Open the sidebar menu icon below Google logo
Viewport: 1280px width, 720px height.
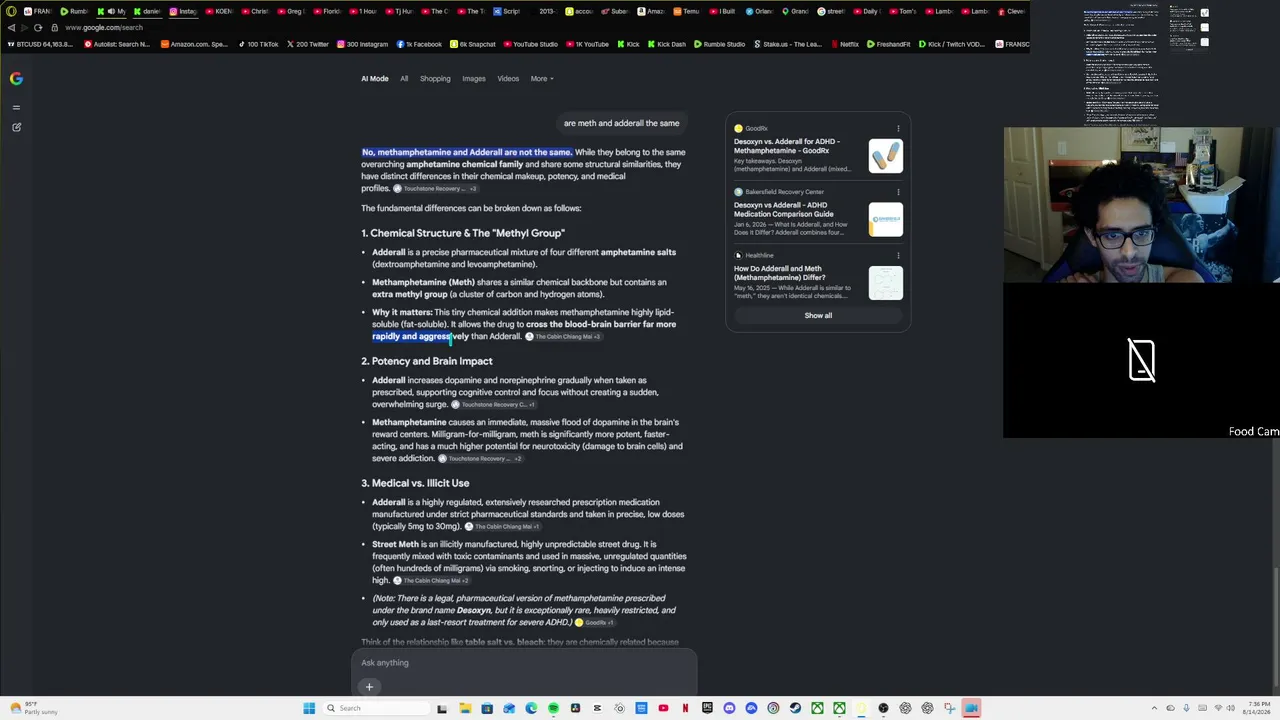click(x=16, y=107)
